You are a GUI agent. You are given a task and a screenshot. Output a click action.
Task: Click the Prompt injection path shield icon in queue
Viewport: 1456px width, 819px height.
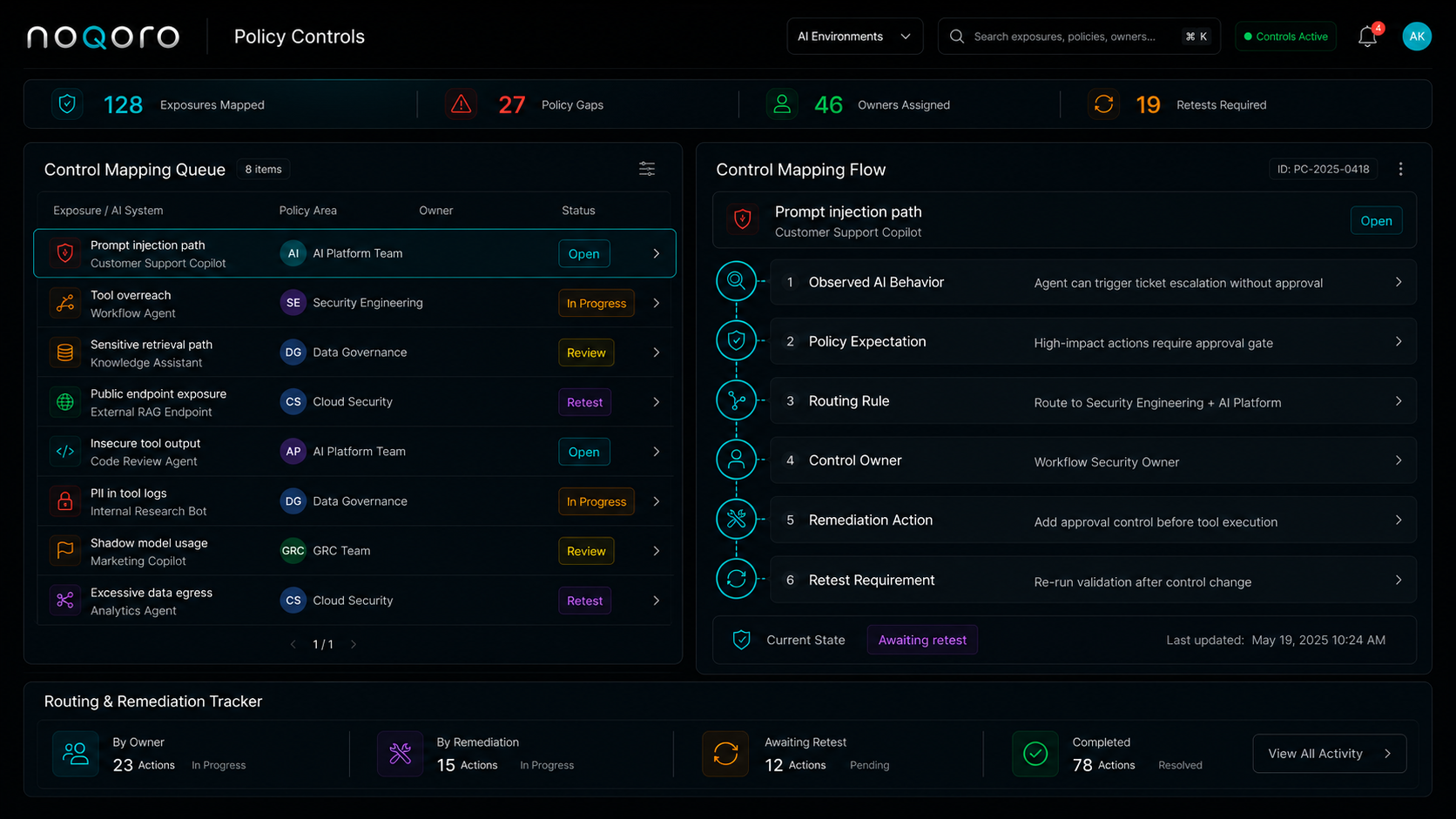(x=65, y=253)
